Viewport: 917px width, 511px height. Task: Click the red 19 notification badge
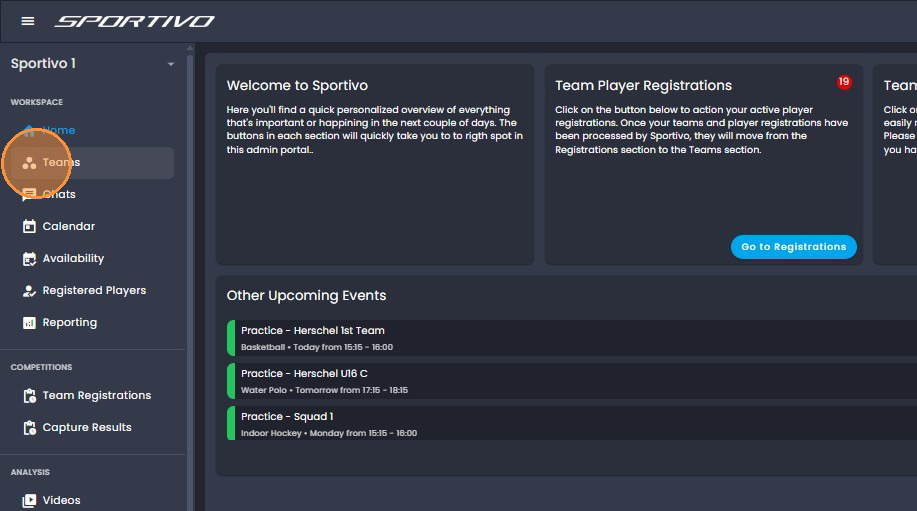843,82
